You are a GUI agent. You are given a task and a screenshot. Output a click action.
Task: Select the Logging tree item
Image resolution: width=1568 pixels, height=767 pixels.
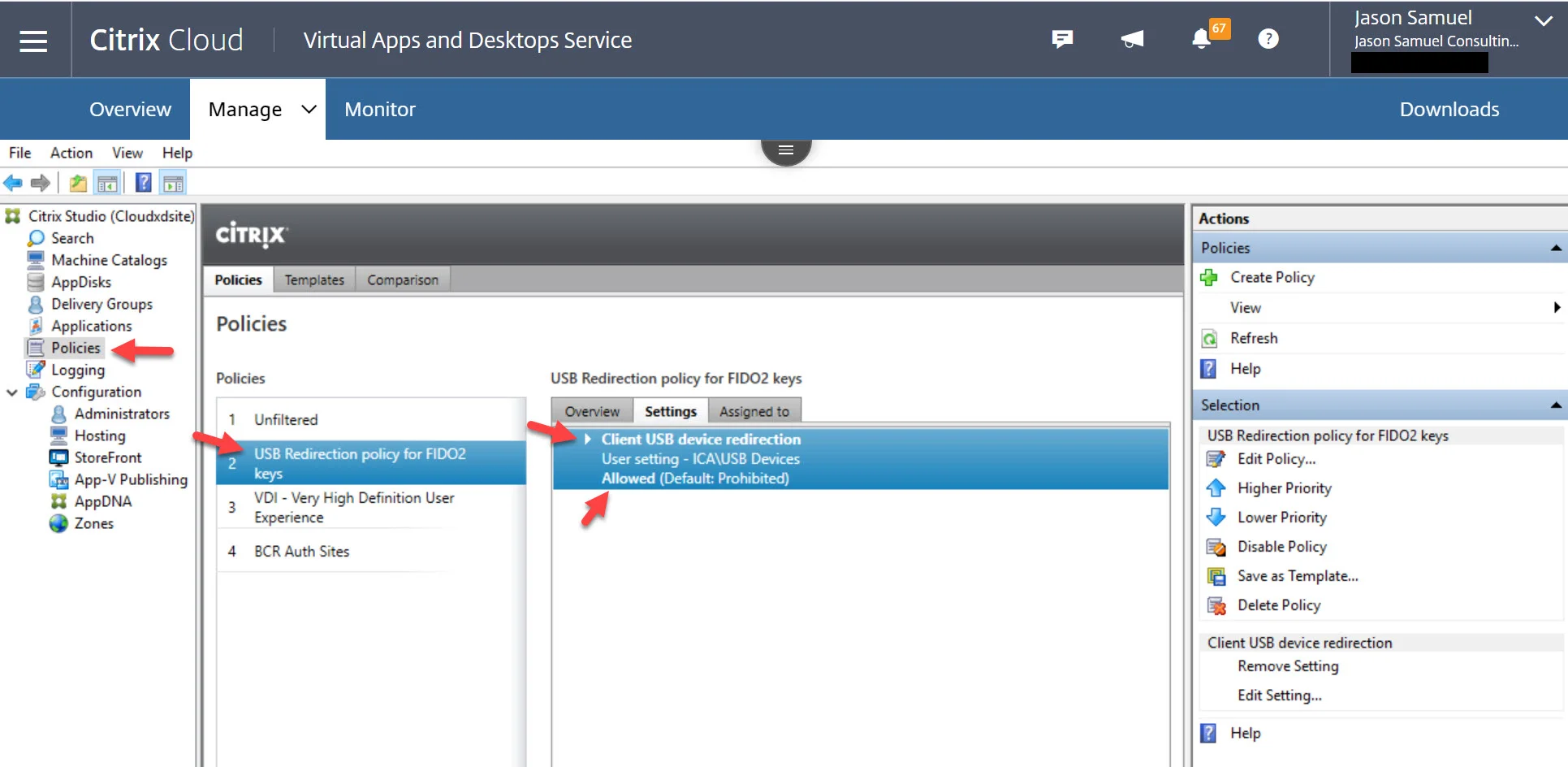click(78, 370)
